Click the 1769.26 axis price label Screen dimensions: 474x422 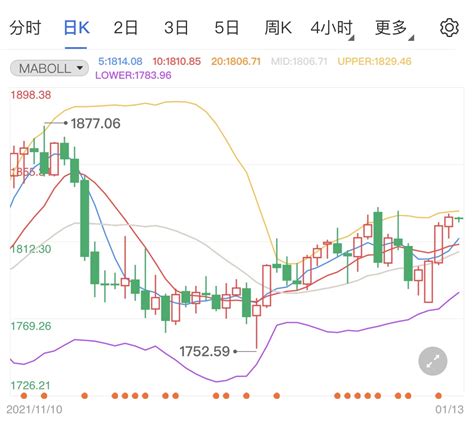pyautogui.click(x=31, y=326)
